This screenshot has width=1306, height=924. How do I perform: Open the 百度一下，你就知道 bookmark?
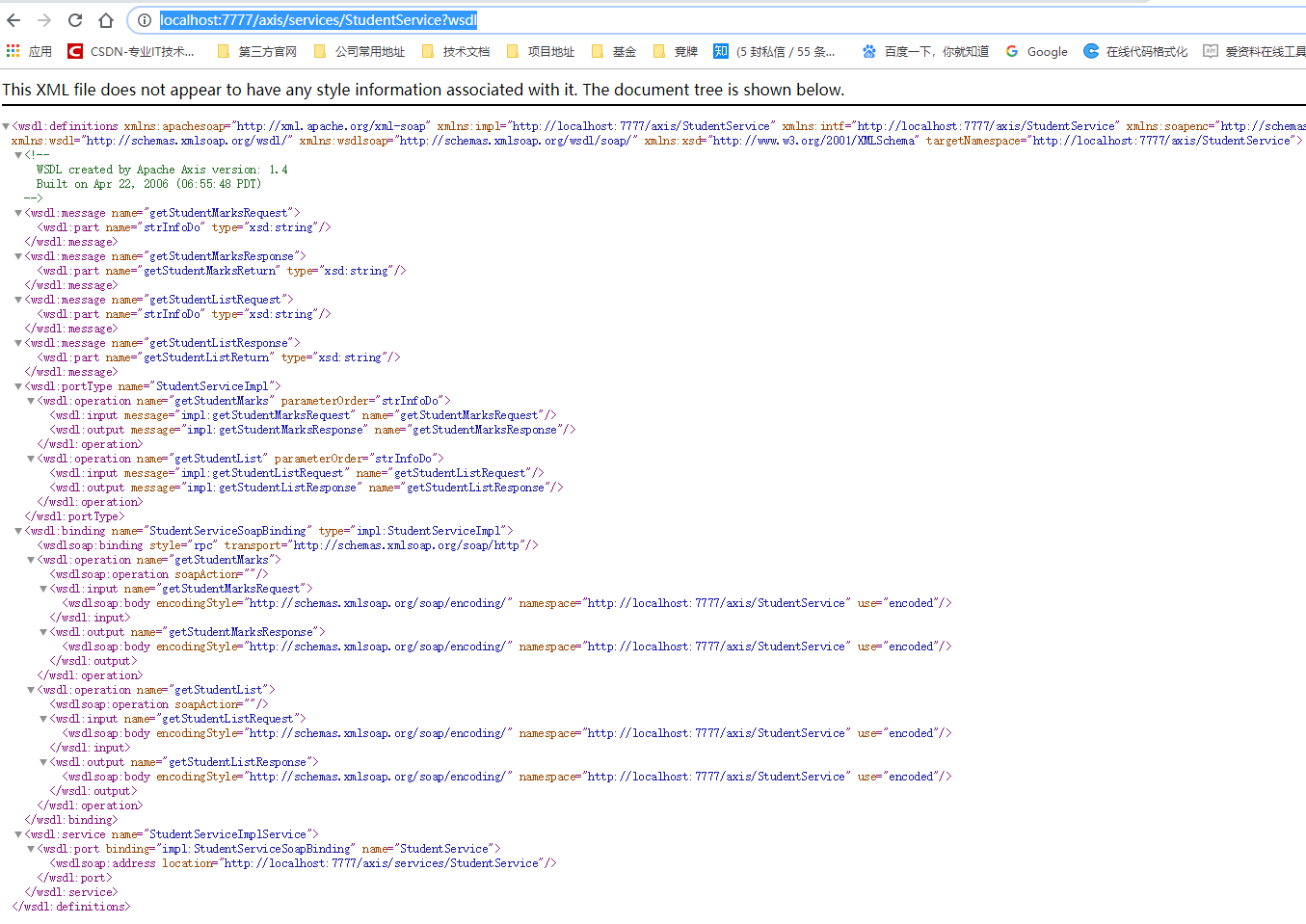(x=925, y=51)
